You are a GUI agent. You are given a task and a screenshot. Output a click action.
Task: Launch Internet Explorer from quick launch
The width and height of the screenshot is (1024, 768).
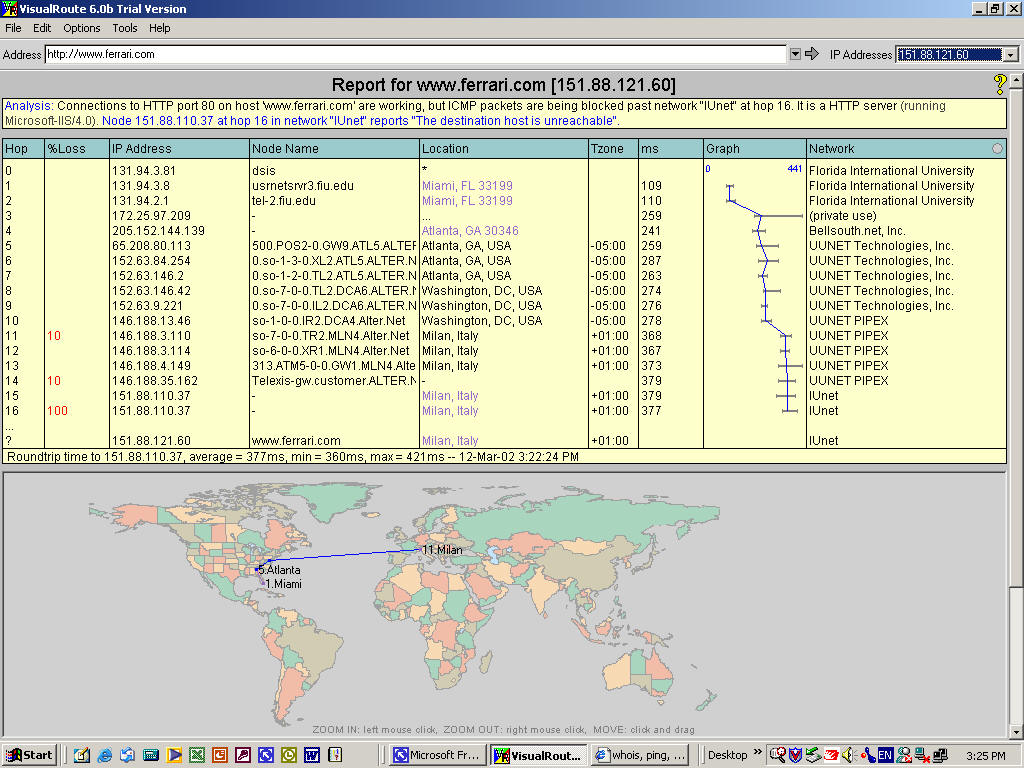104,755
